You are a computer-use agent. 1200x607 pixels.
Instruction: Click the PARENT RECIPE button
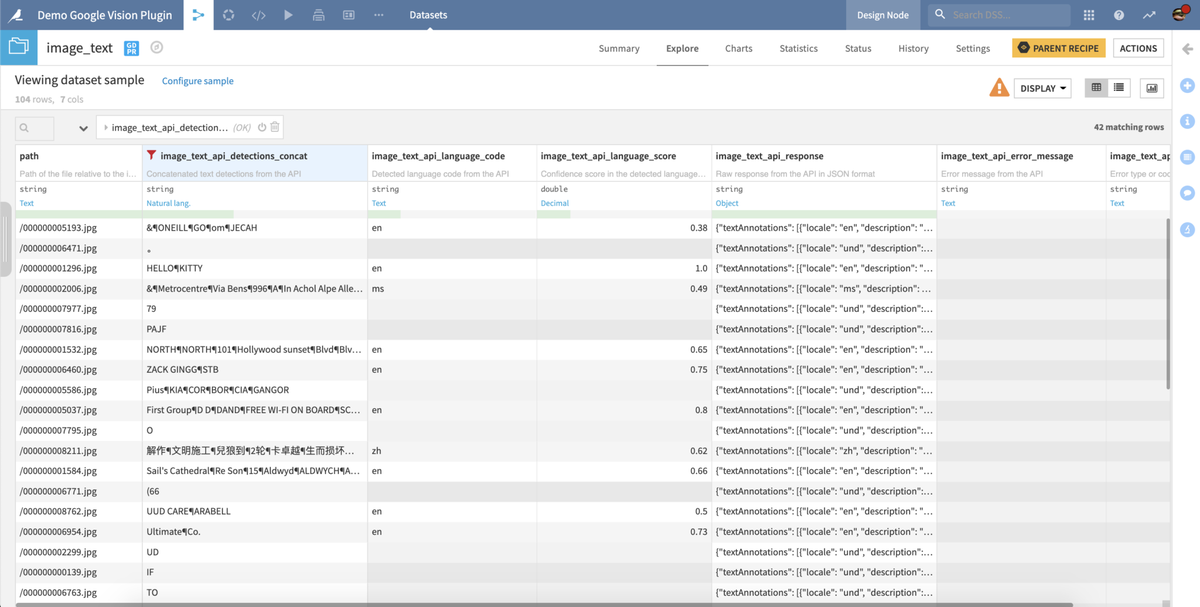pyautogui.click(x=1059, y=48)
